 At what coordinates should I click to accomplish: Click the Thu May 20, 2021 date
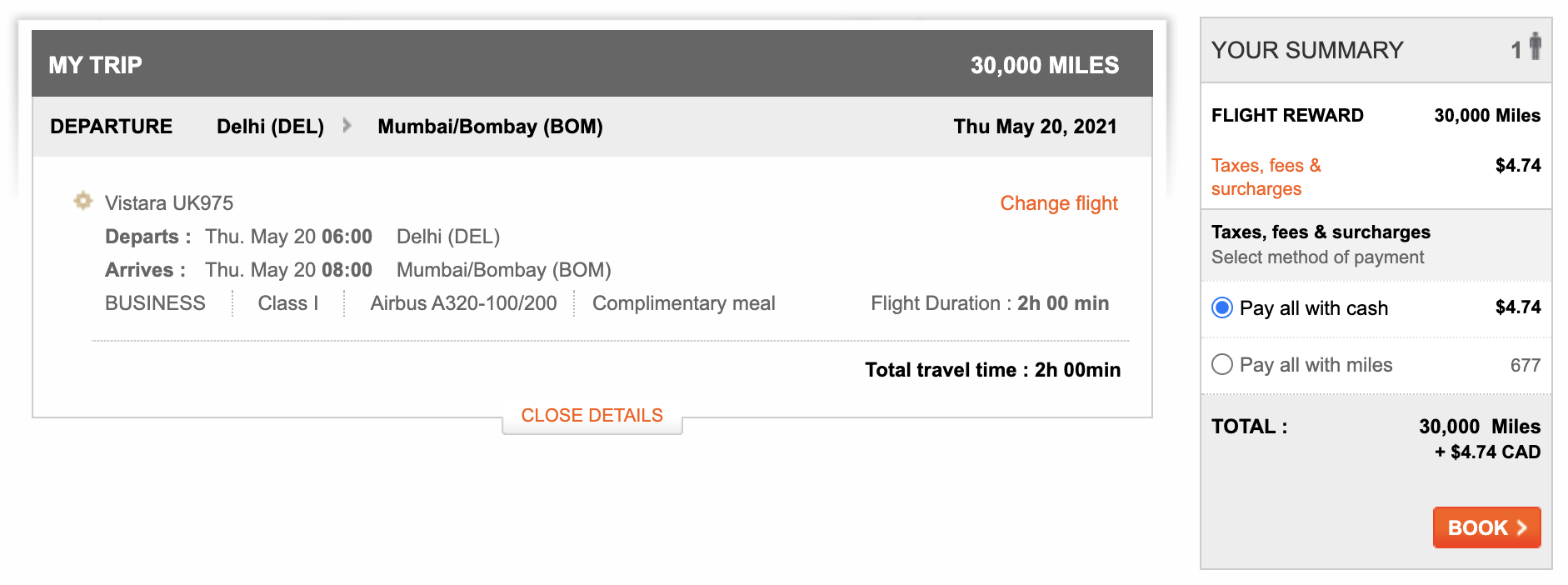tap(1035, 127)
